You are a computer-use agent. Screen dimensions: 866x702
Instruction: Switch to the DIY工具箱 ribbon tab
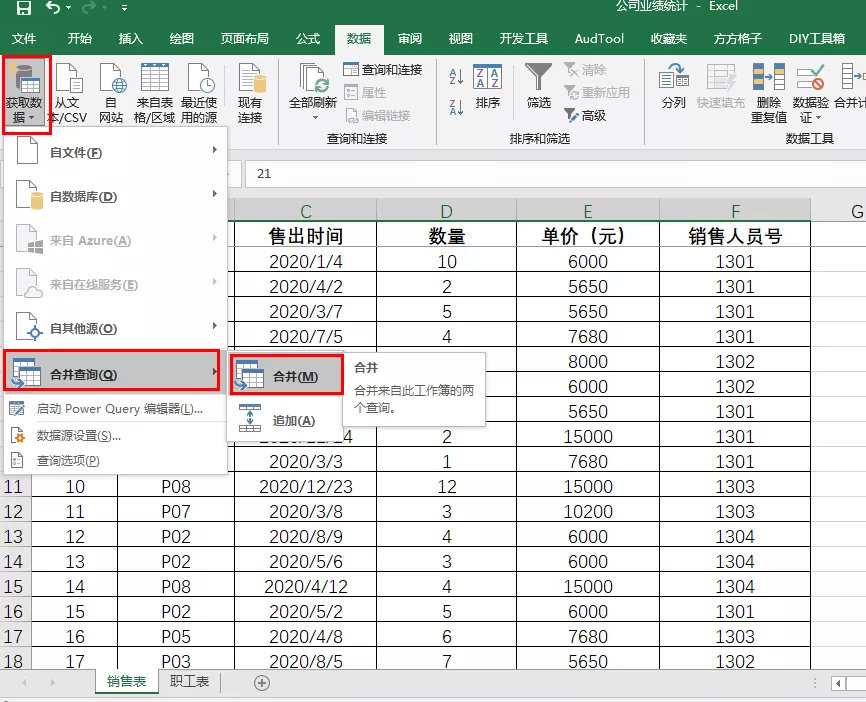pyautogui.click(x=817, y=39)
